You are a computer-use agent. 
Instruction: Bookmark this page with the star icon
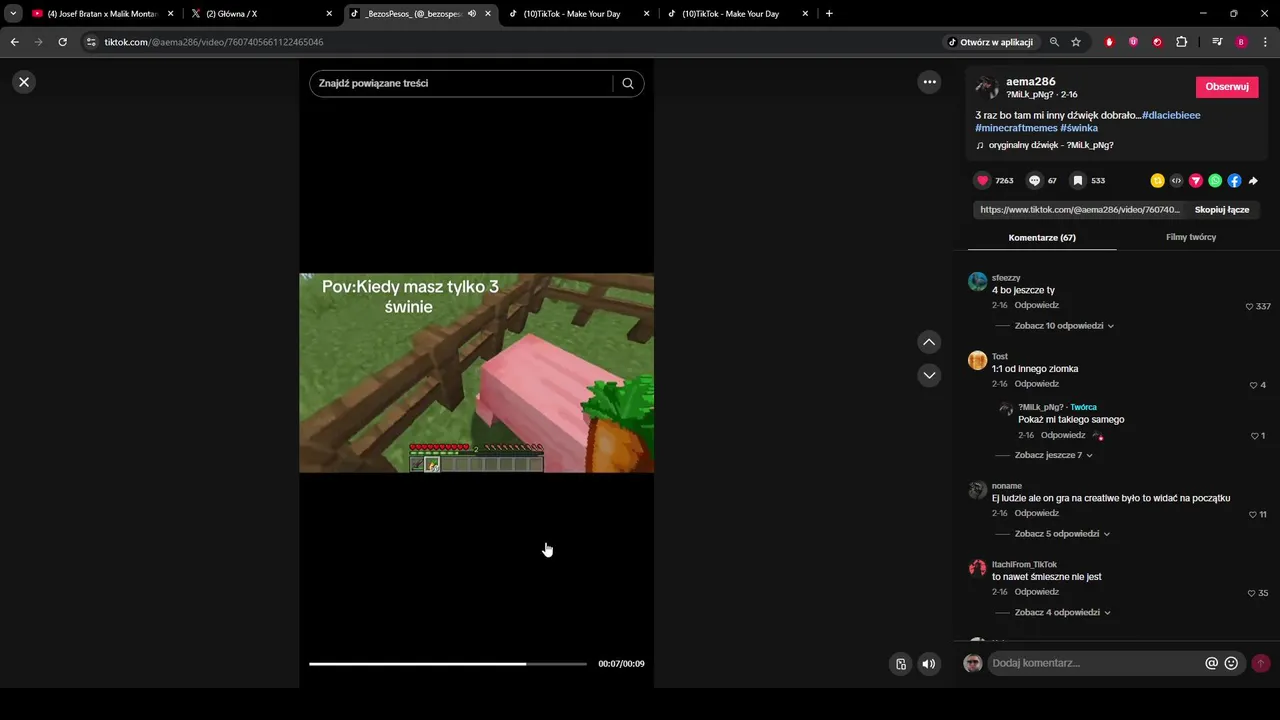tap(1076, 42)
